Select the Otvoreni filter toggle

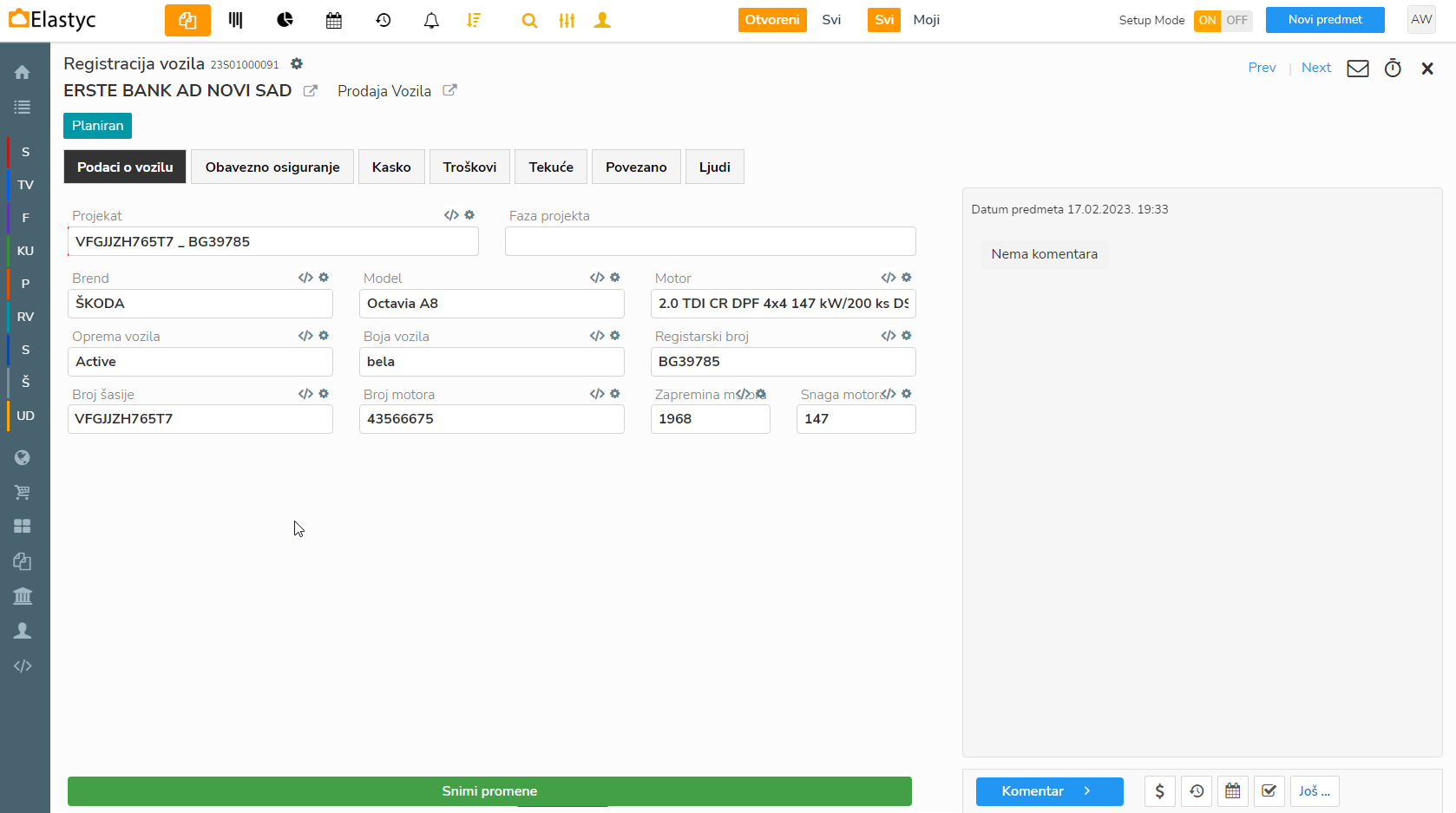click(771, 20)
